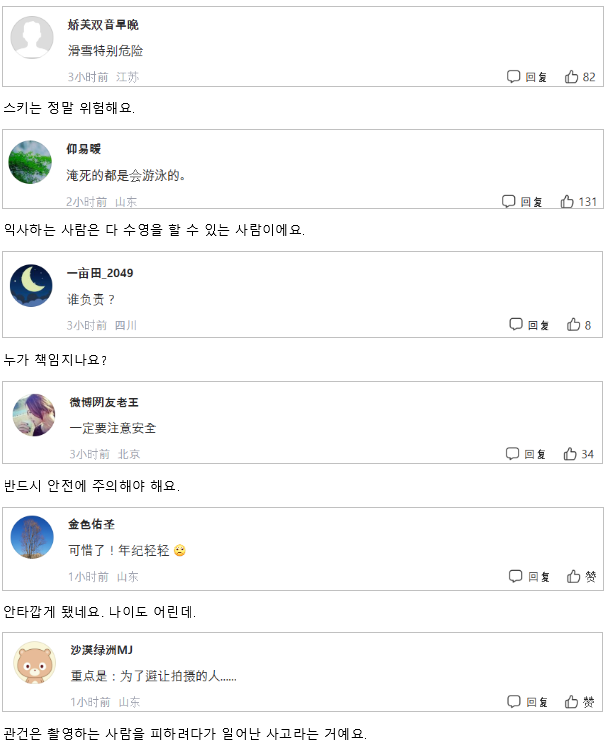The width and height of the screenshot is (609, 745).
Task: Like the comment by 微博网友老王
Action: tap(578, 454)
